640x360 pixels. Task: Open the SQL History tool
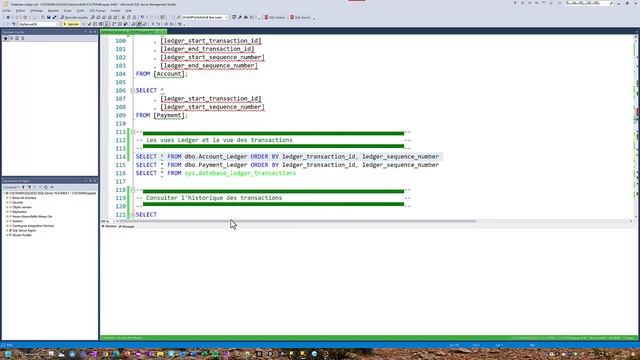click(x=275, y=18)
